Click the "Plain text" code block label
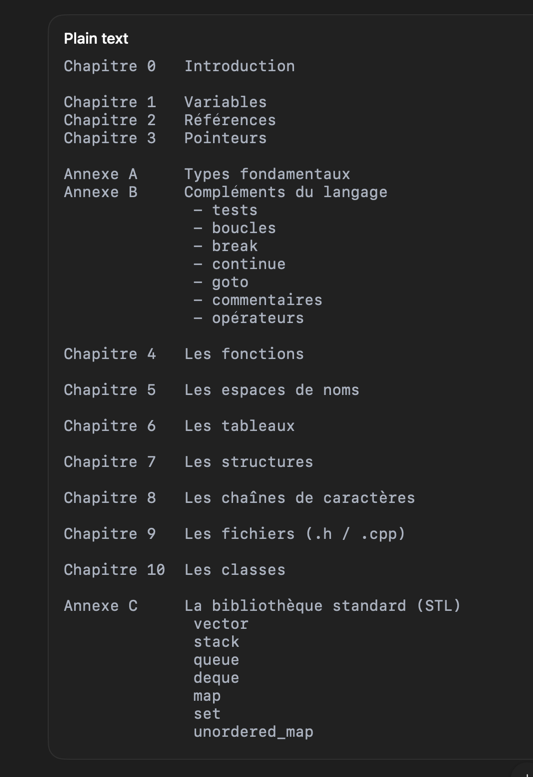The width and height of the screenshot is (533, 777). click(96, 39)
